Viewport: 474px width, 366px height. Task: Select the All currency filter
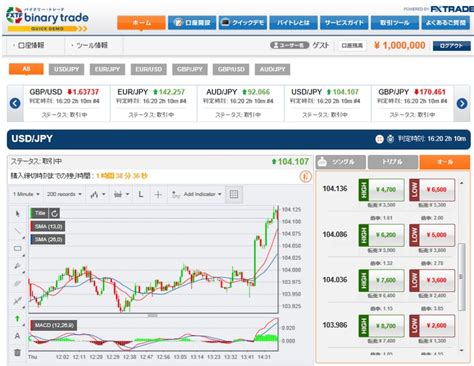tap(26, 69)
